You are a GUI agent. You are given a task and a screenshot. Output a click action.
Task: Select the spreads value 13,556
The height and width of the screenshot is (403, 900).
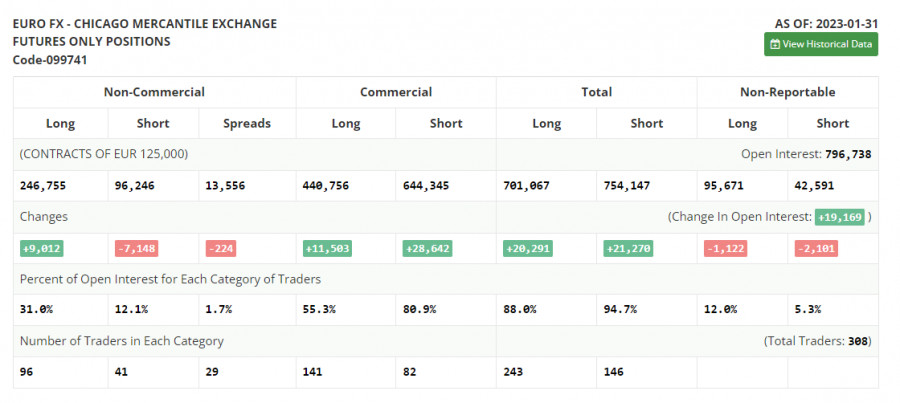point(225,186)
